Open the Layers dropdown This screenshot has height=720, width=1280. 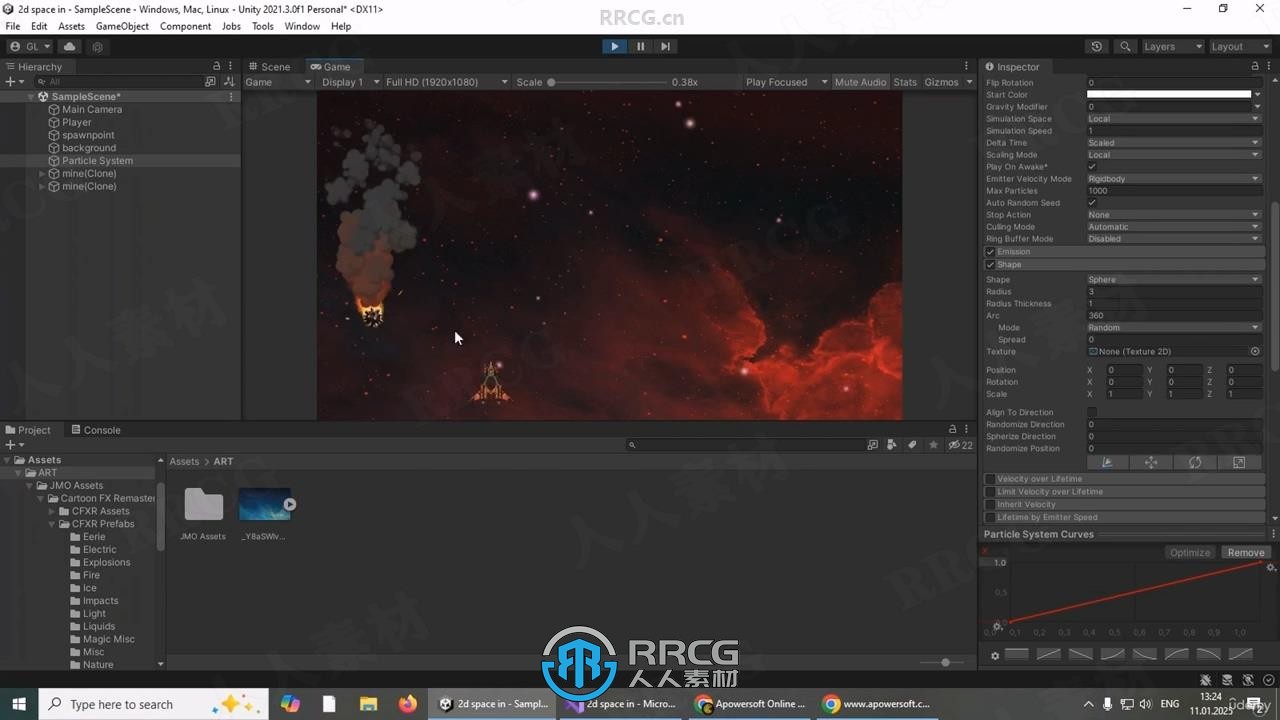(1172, 46)
